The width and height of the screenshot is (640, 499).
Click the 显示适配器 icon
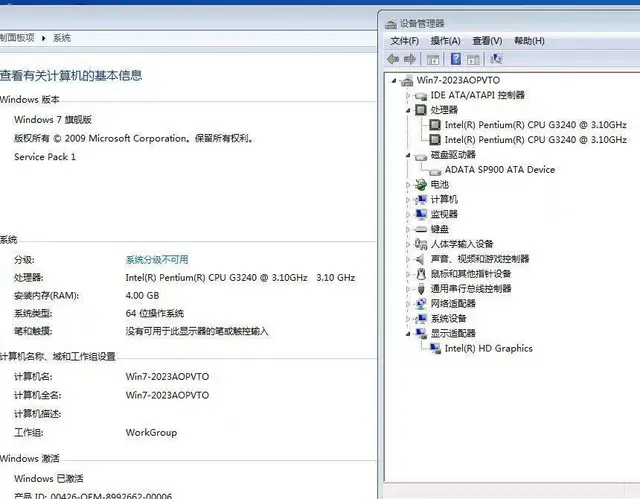[421, 333]
